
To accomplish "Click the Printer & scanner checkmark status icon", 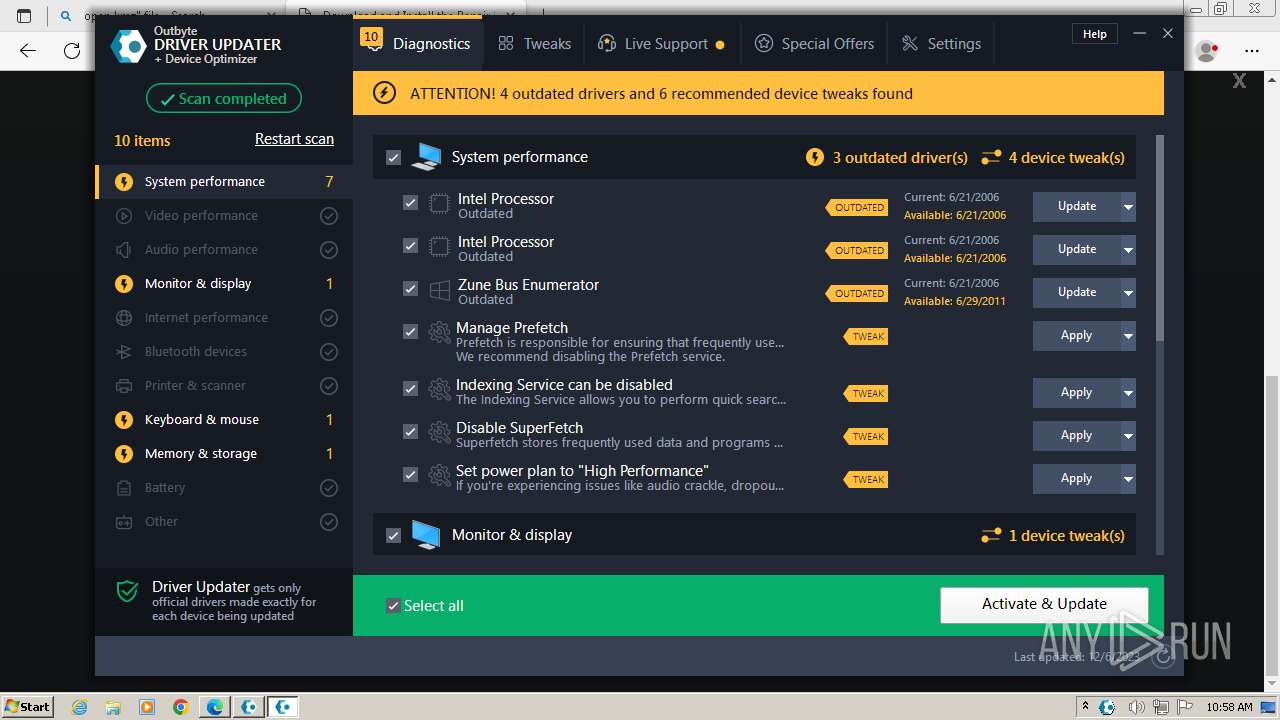I will tap(328, 386).
